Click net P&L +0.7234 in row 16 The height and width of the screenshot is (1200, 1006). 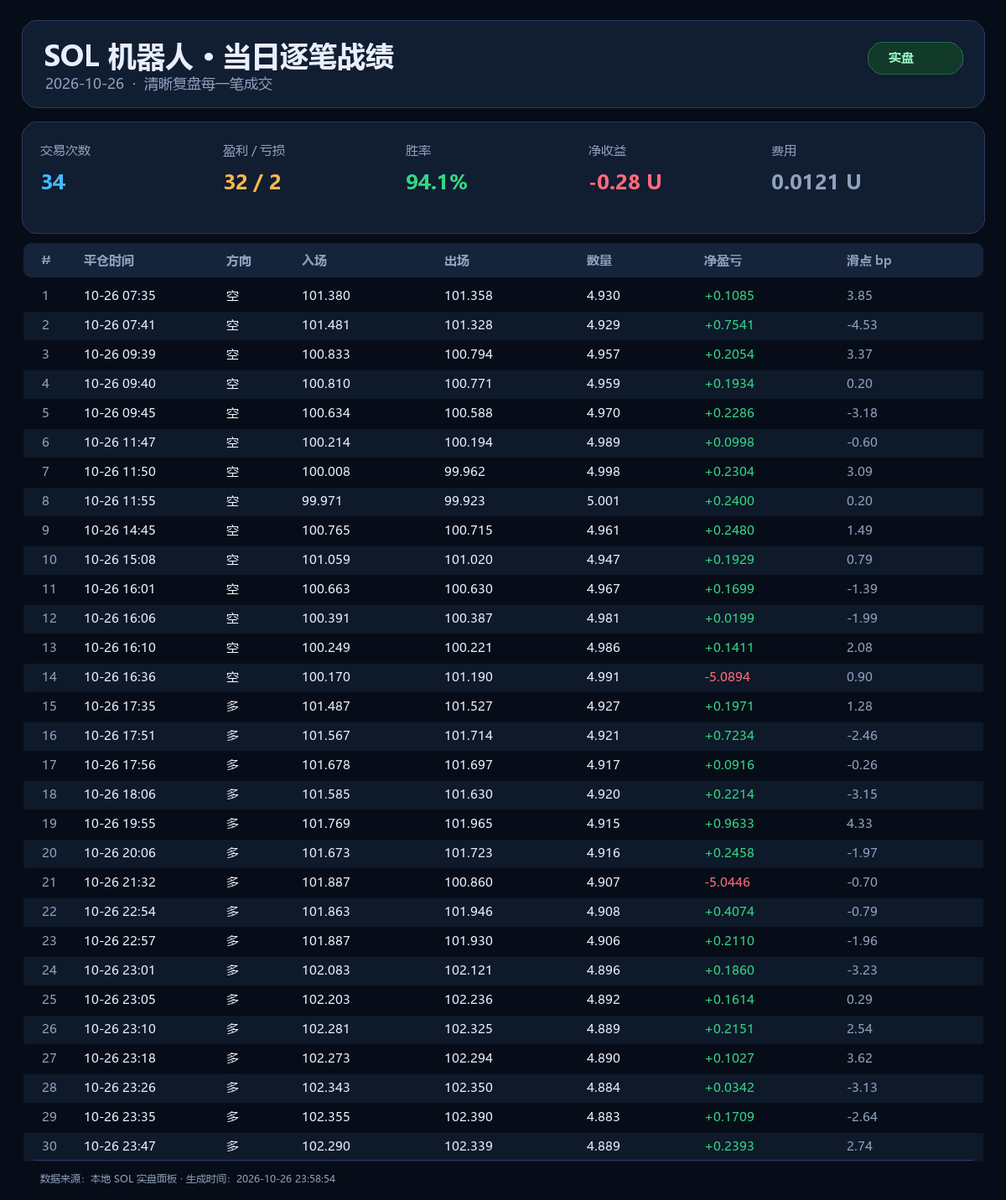coord(730,736)
